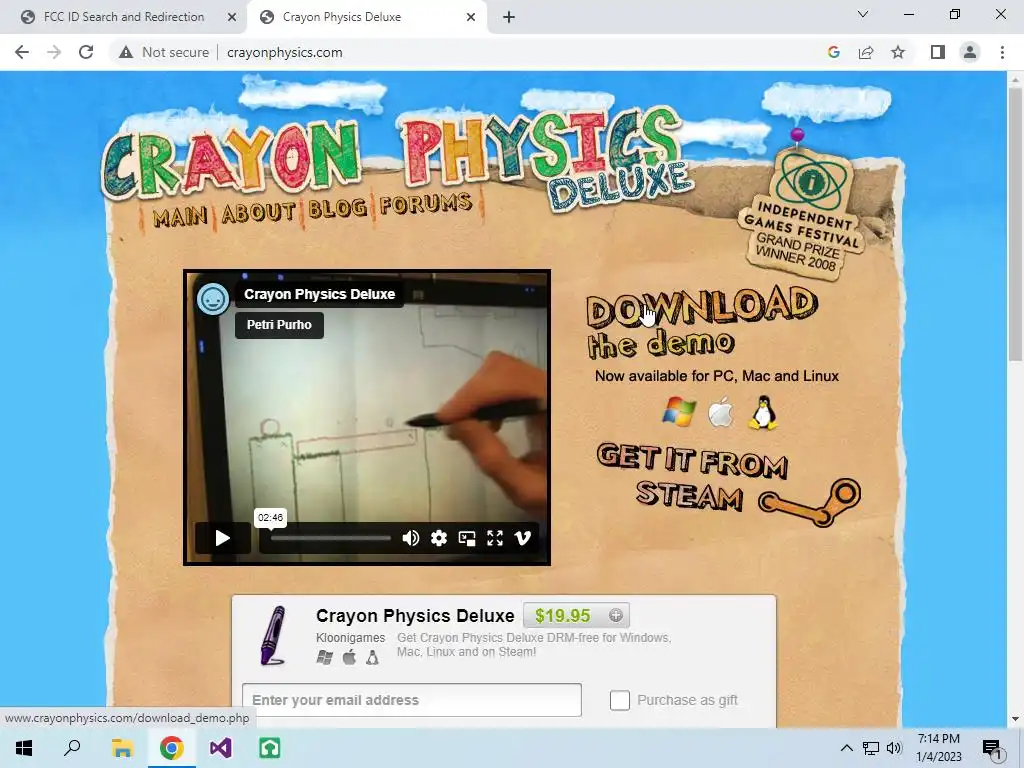Image resolution: width=1024 pixels, height=768 pixels.
Task: Click the purple crayon product image
Action: [x=273, y=635]
